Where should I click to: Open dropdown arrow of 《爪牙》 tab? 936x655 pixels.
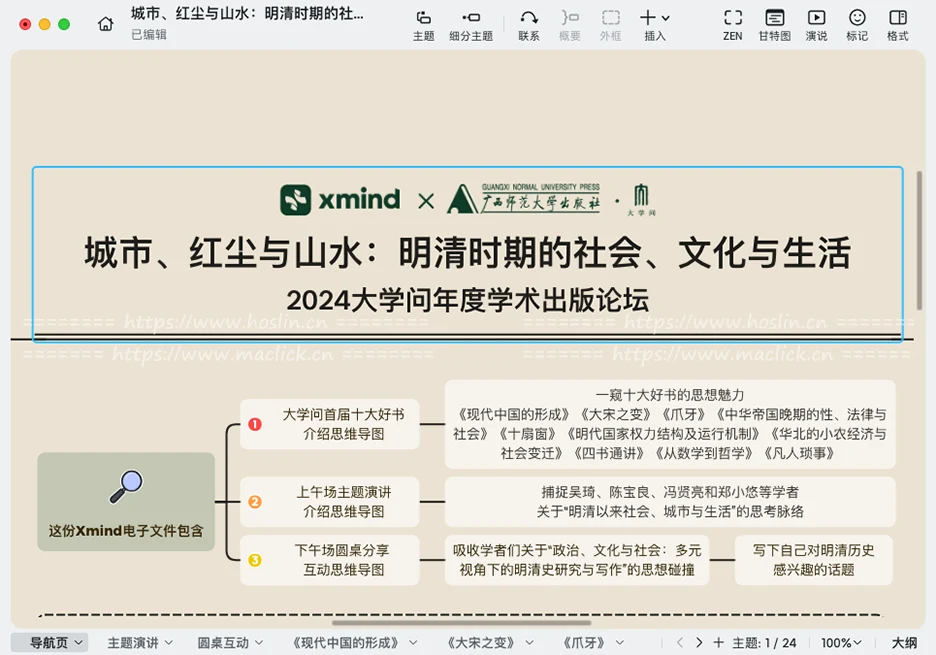(x=620, y=643)
